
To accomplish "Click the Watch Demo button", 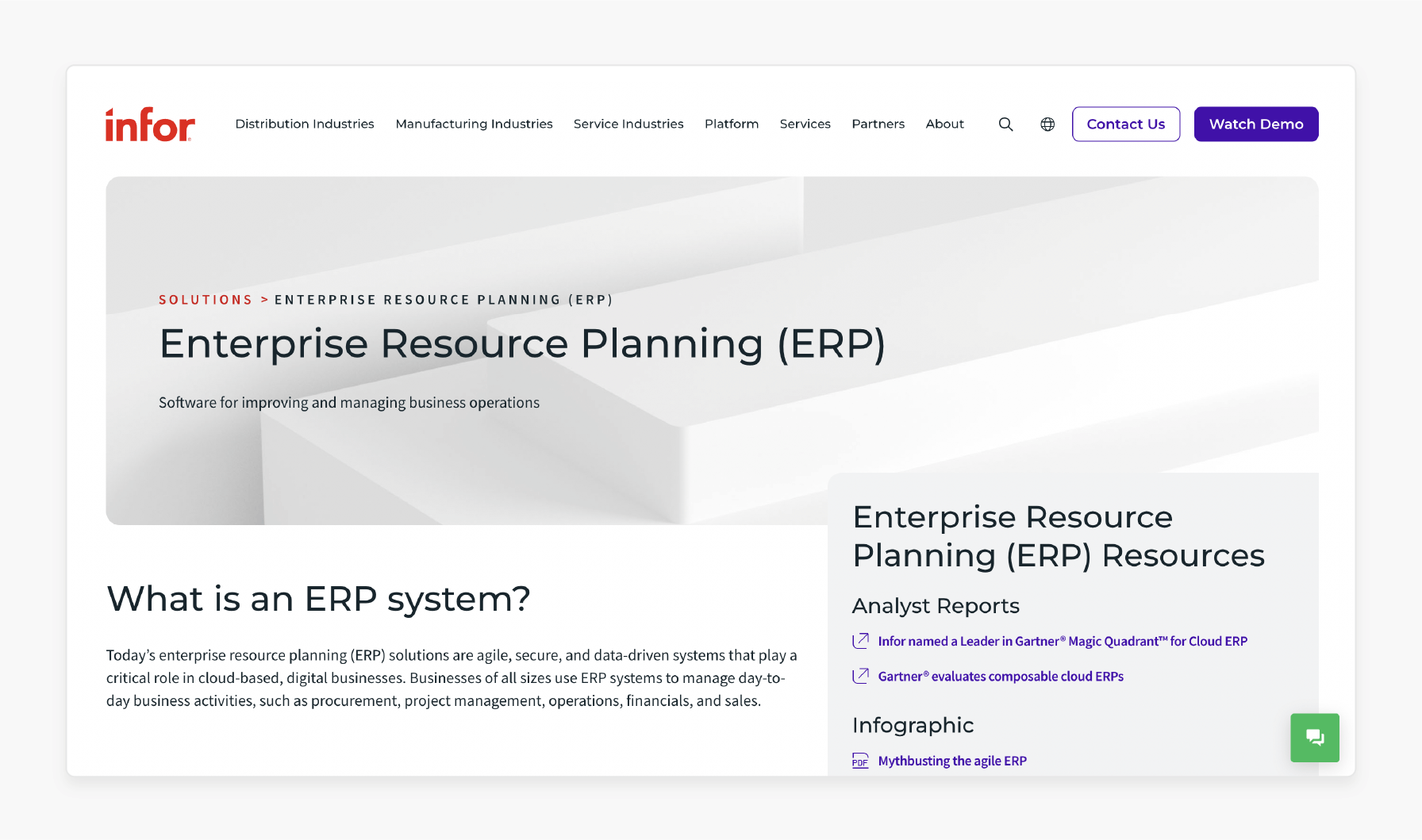I will point(1255,125).
